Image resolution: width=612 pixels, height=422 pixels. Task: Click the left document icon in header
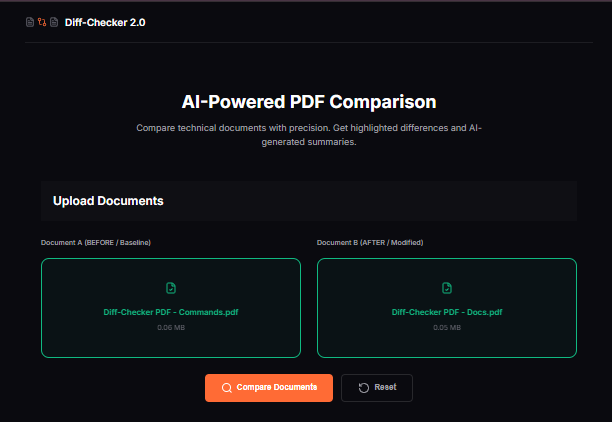[x=30, y=22]
